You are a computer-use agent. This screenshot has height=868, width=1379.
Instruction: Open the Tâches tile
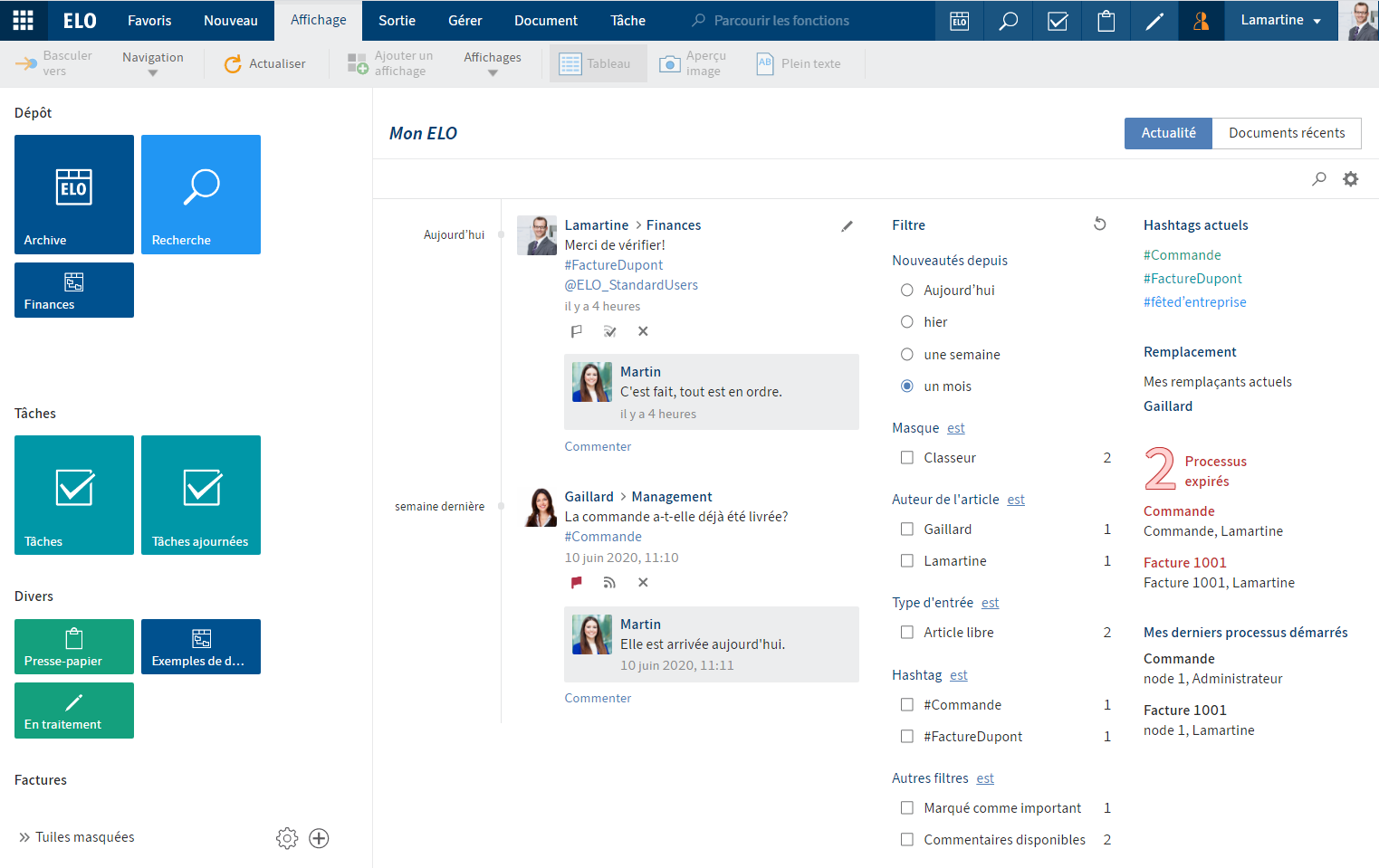click(74, 495)
